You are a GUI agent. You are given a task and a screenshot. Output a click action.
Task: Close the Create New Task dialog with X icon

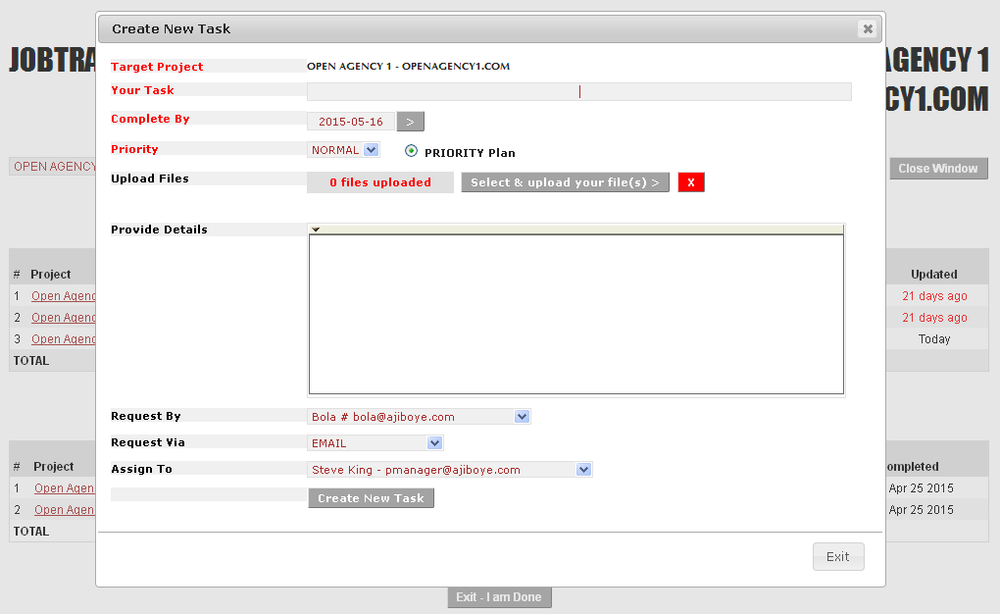(867, 28)
